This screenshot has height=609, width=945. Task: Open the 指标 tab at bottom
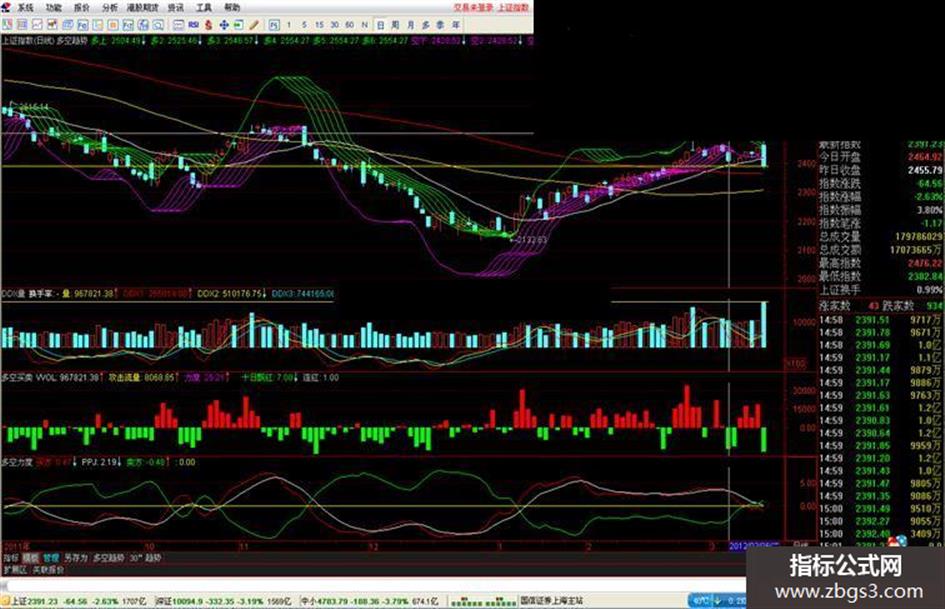point(11,558)
